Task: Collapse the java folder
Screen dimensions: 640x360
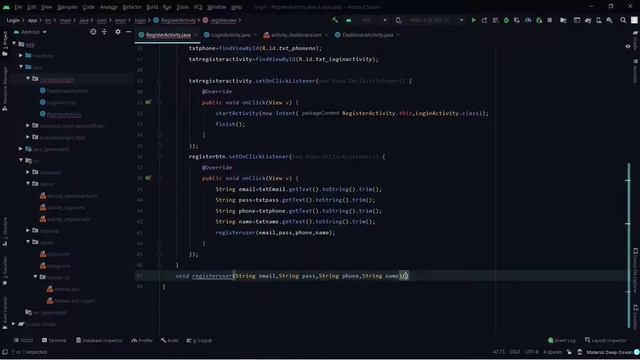Action: click(21, 67)
